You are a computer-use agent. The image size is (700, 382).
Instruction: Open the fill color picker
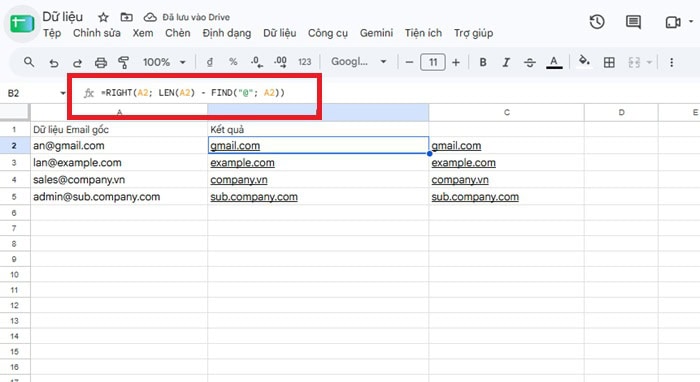click(584, 60)
